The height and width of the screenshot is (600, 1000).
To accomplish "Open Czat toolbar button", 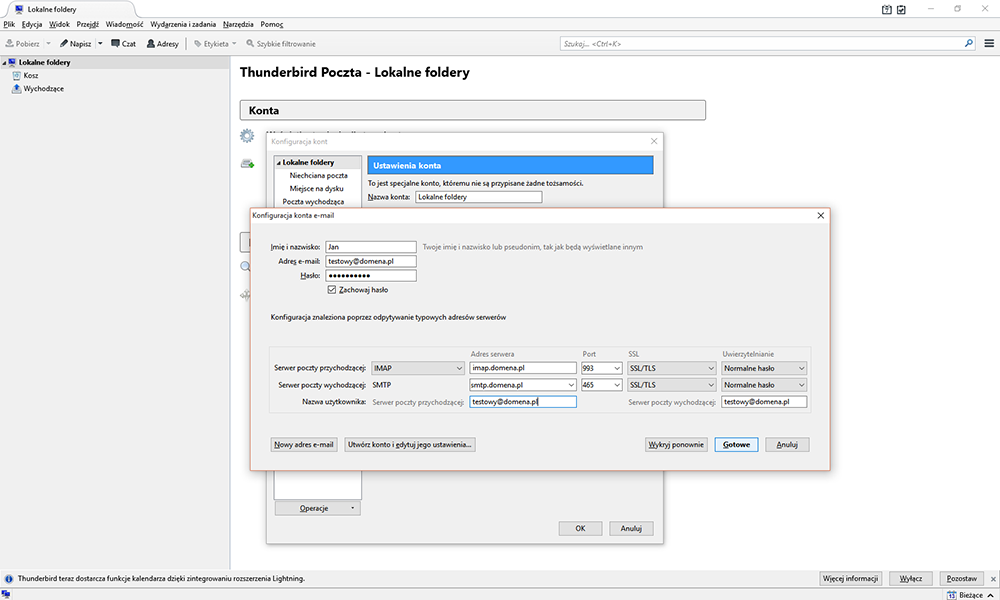I will [124, 43].
